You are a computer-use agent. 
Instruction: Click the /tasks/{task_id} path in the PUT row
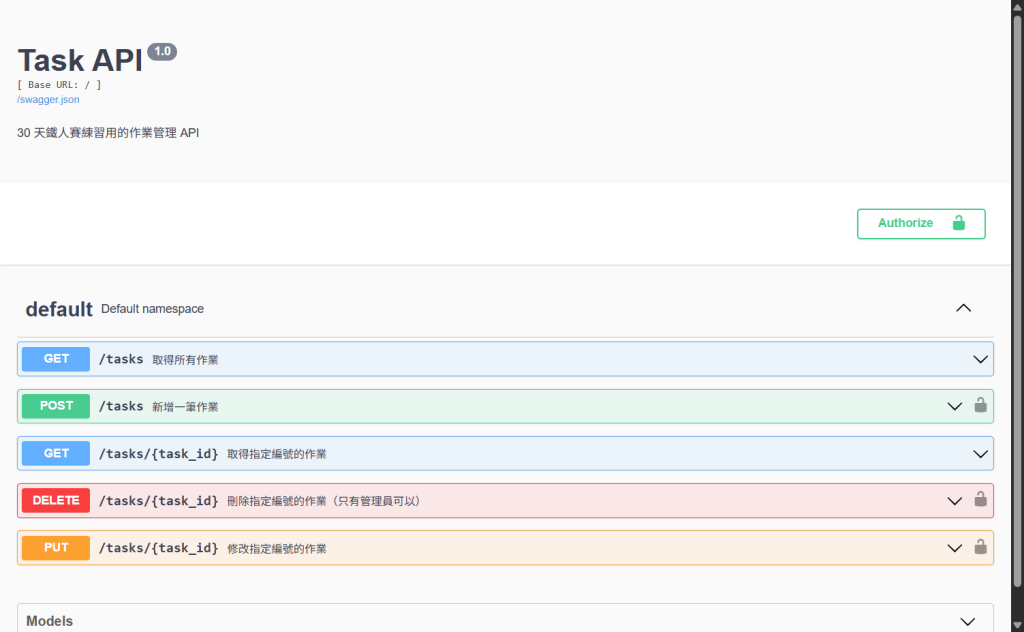[159, 548]
